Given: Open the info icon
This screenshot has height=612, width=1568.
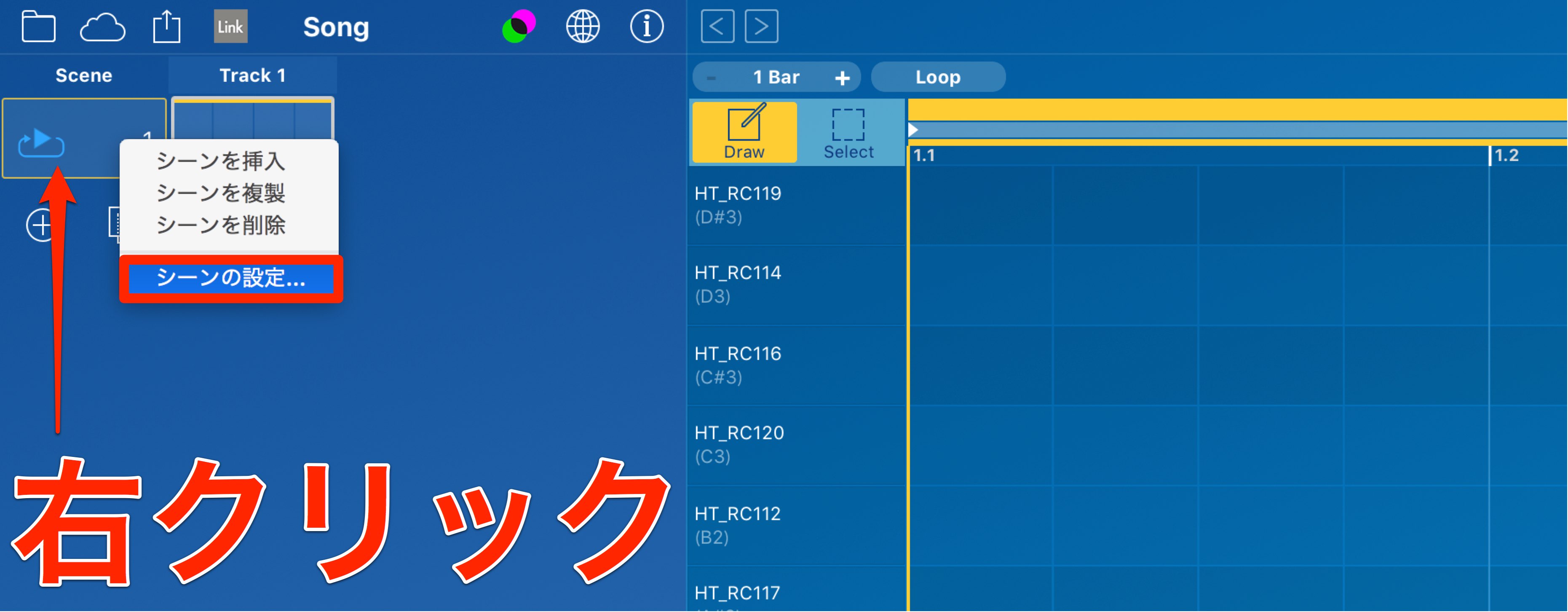Looking at the screenshot, I should click(646, 27).
